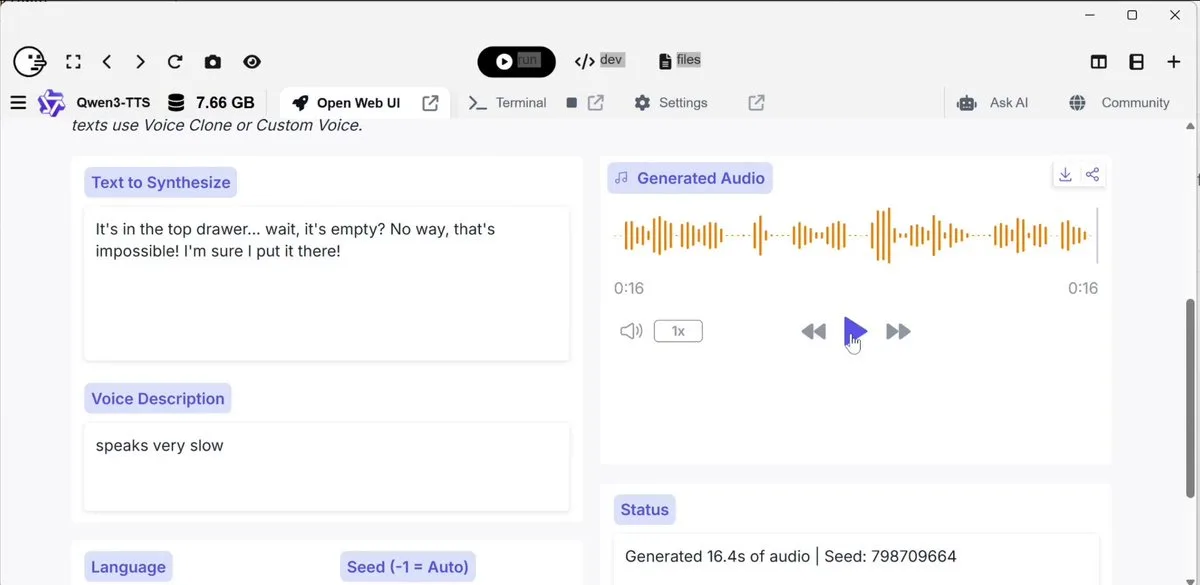
Task: Open the hamburger sidebar menu
Action: tap(18, 102)
